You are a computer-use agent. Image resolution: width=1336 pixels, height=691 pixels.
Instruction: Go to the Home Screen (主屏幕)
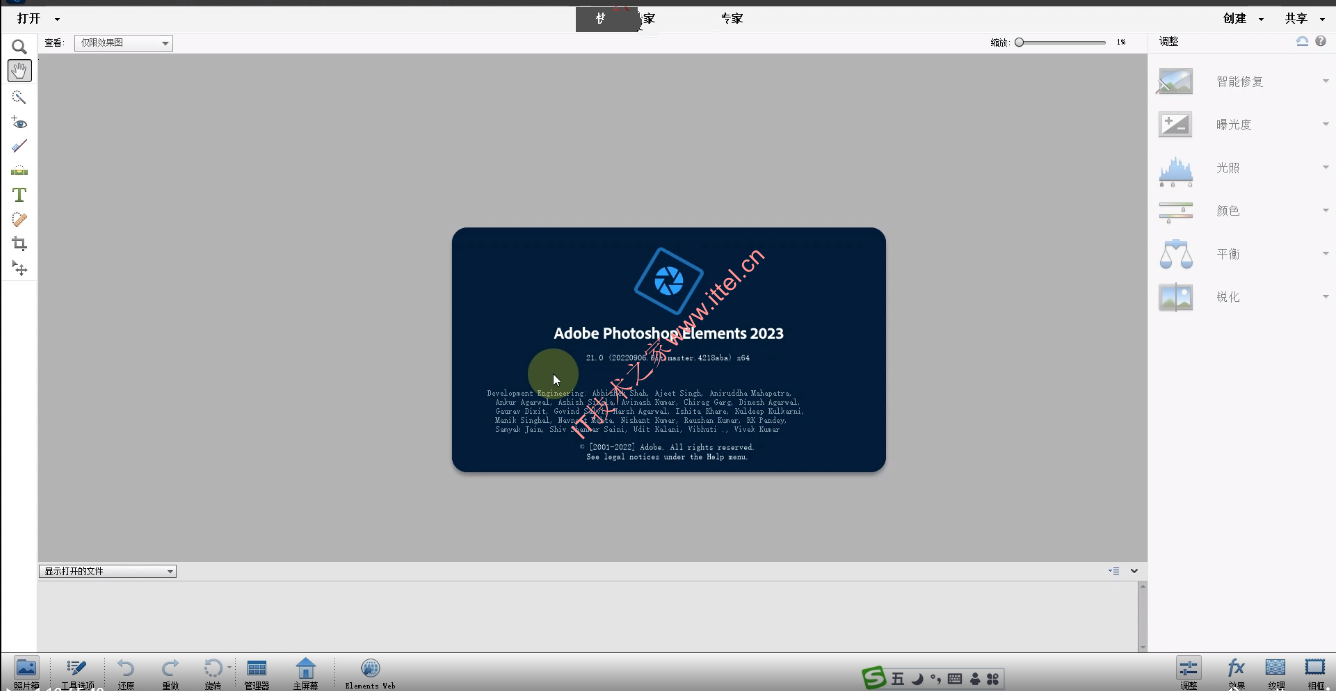coord(306,668)
